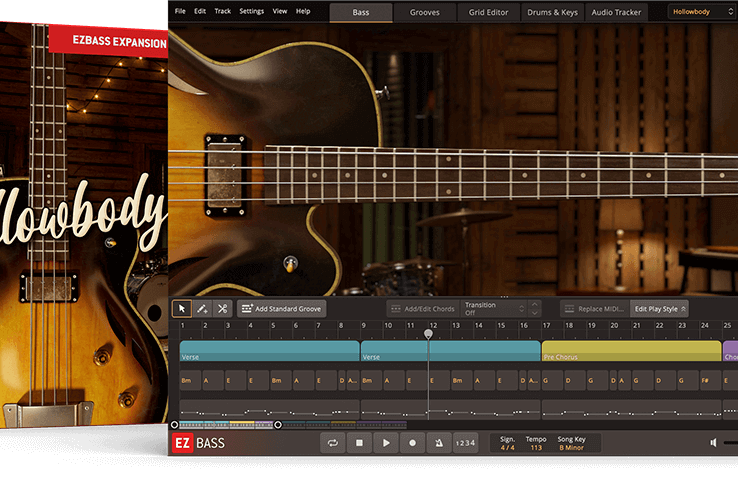This screenshot has height=488, width=738.
Task: Select the F# chord block
Action: [709, 380]
